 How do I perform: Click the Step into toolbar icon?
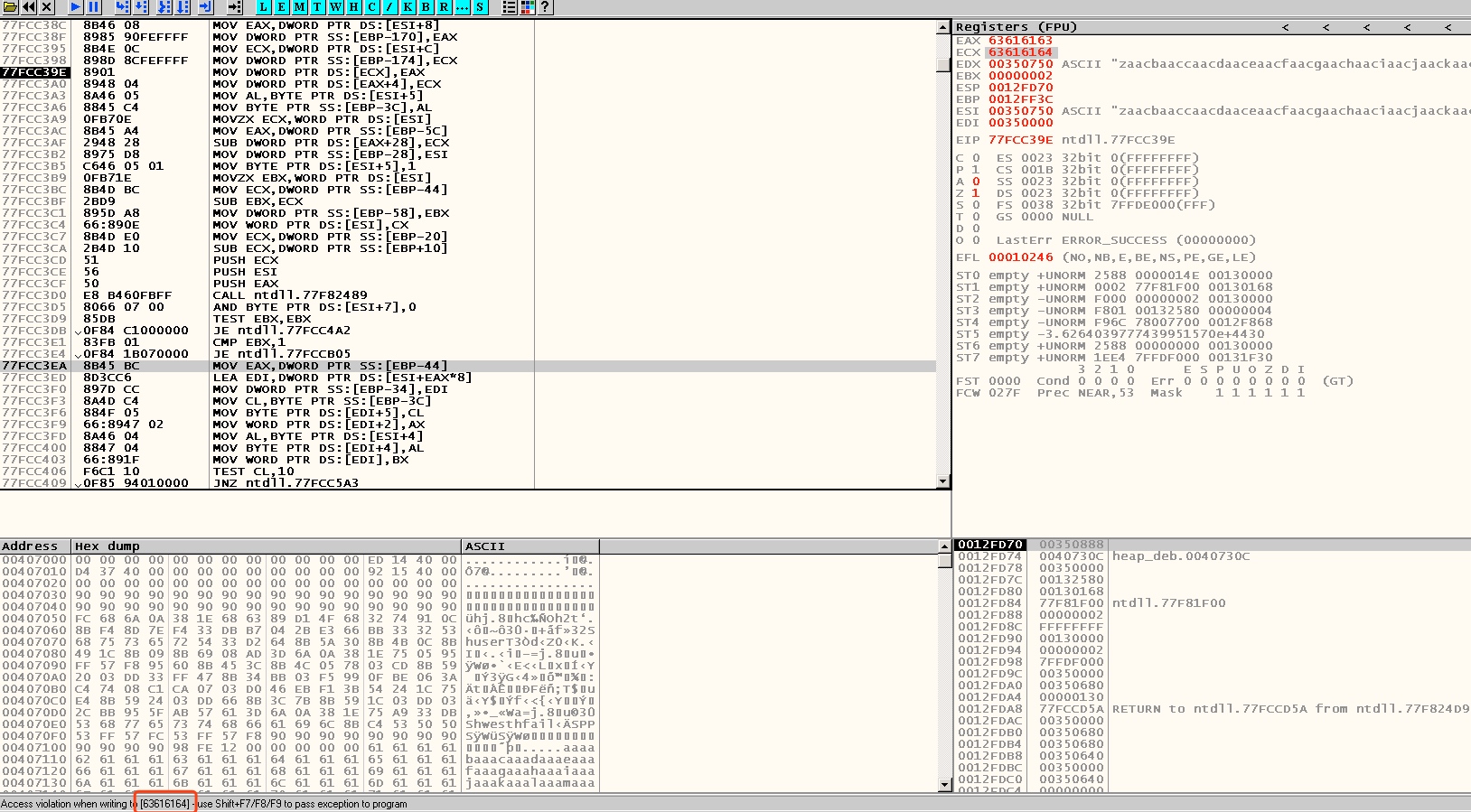[x=122, y=7]
